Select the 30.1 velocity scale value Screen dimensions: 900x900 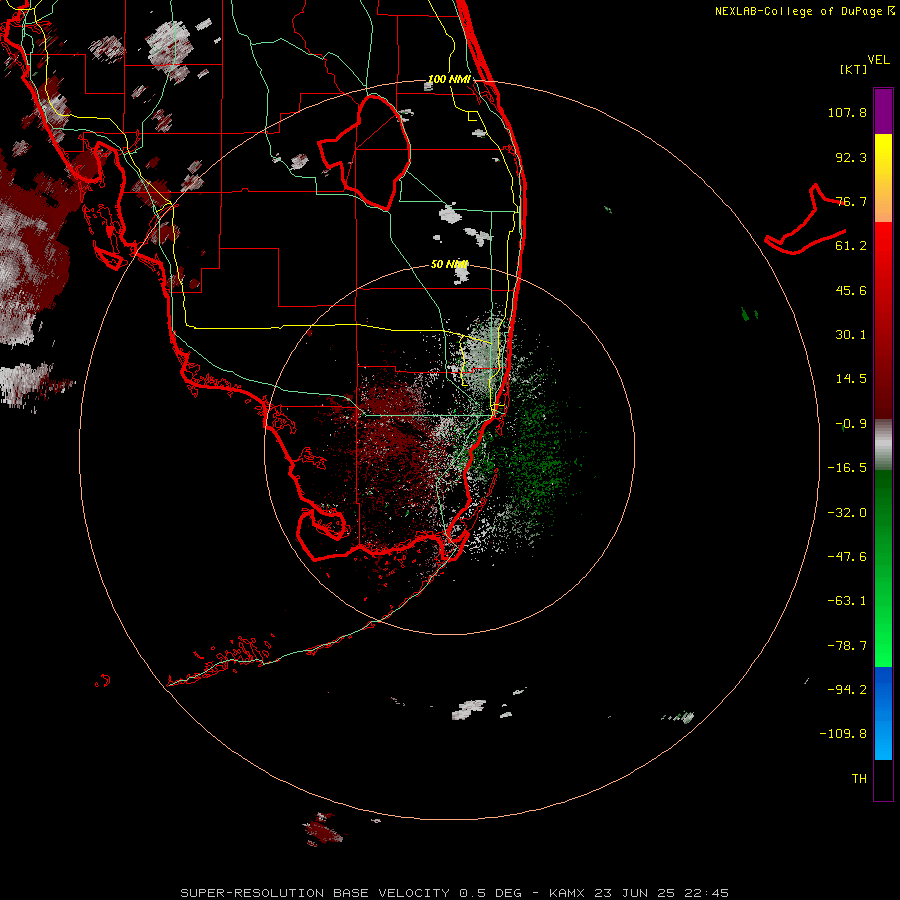click(x=851, y=335)
